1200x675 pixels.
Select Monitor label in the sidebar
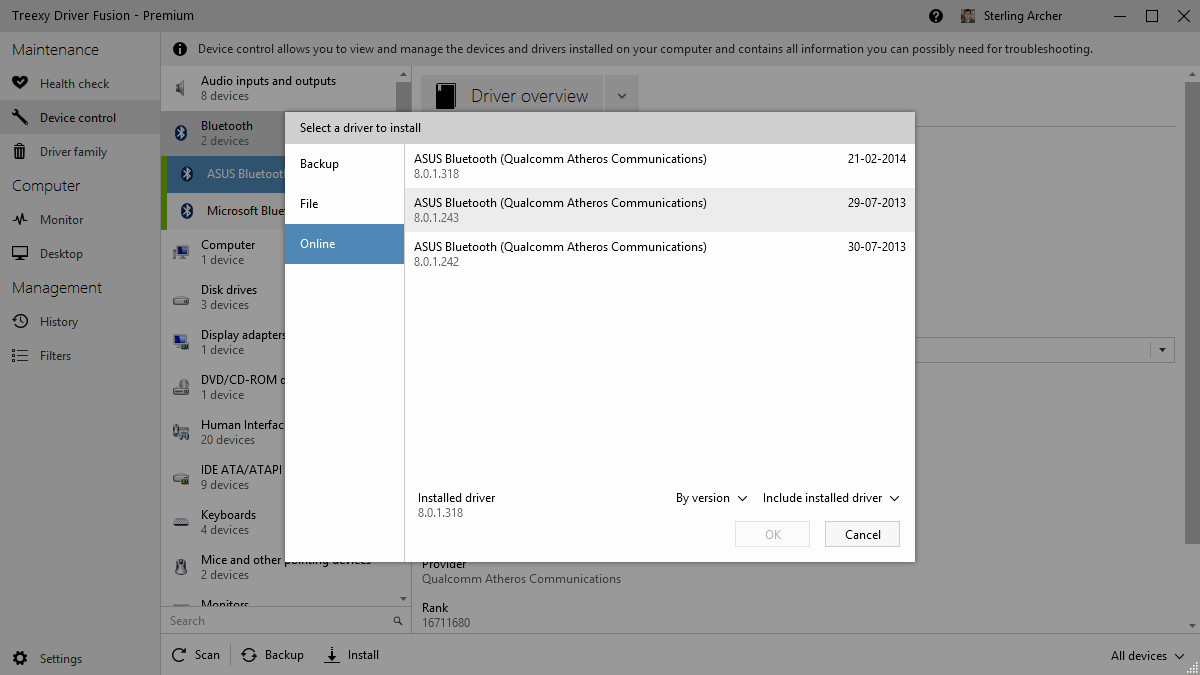61,220
